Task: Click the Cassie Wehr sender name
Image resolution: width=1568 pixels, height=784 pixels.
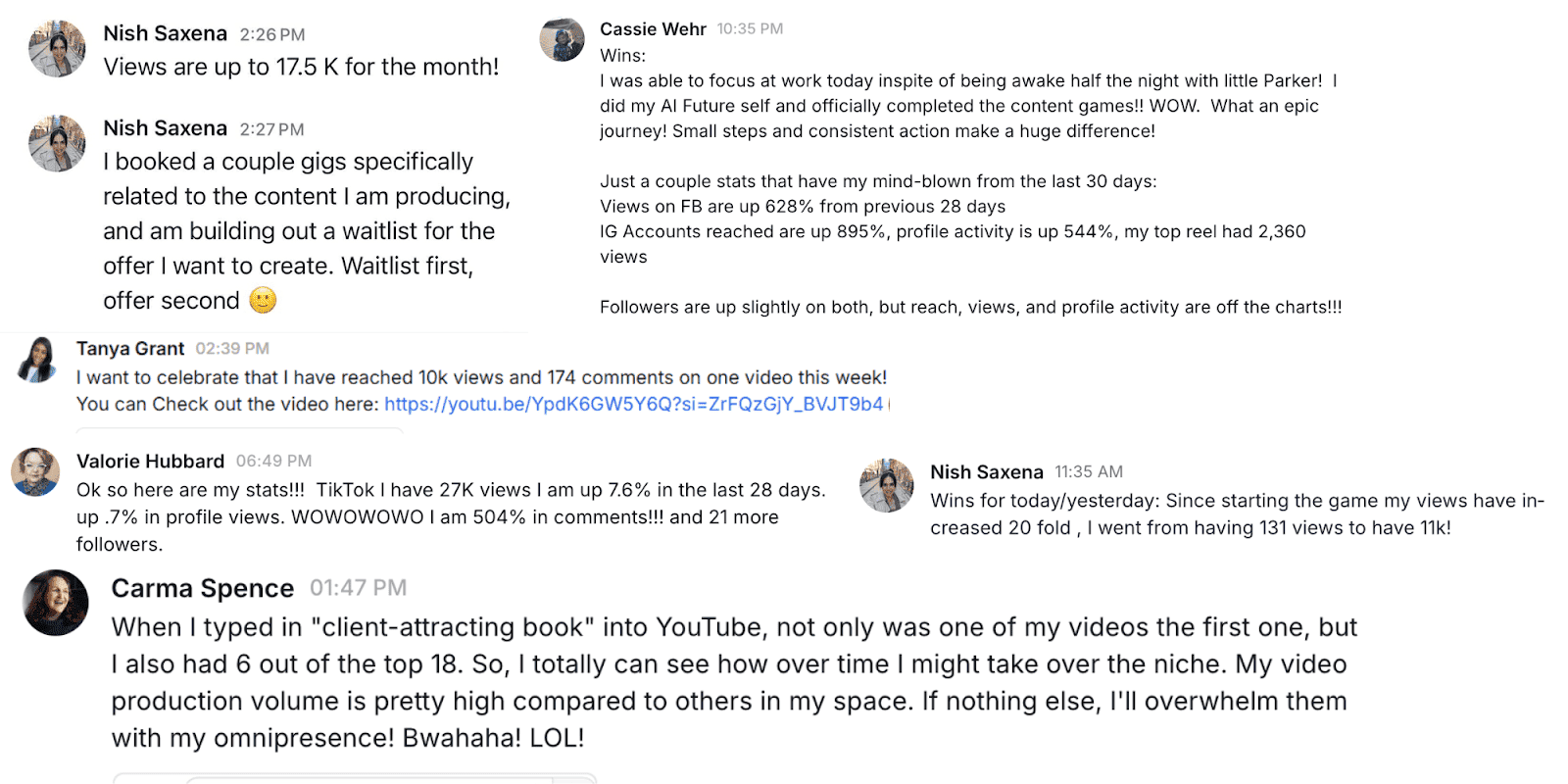Action: [x=653, y=29]
